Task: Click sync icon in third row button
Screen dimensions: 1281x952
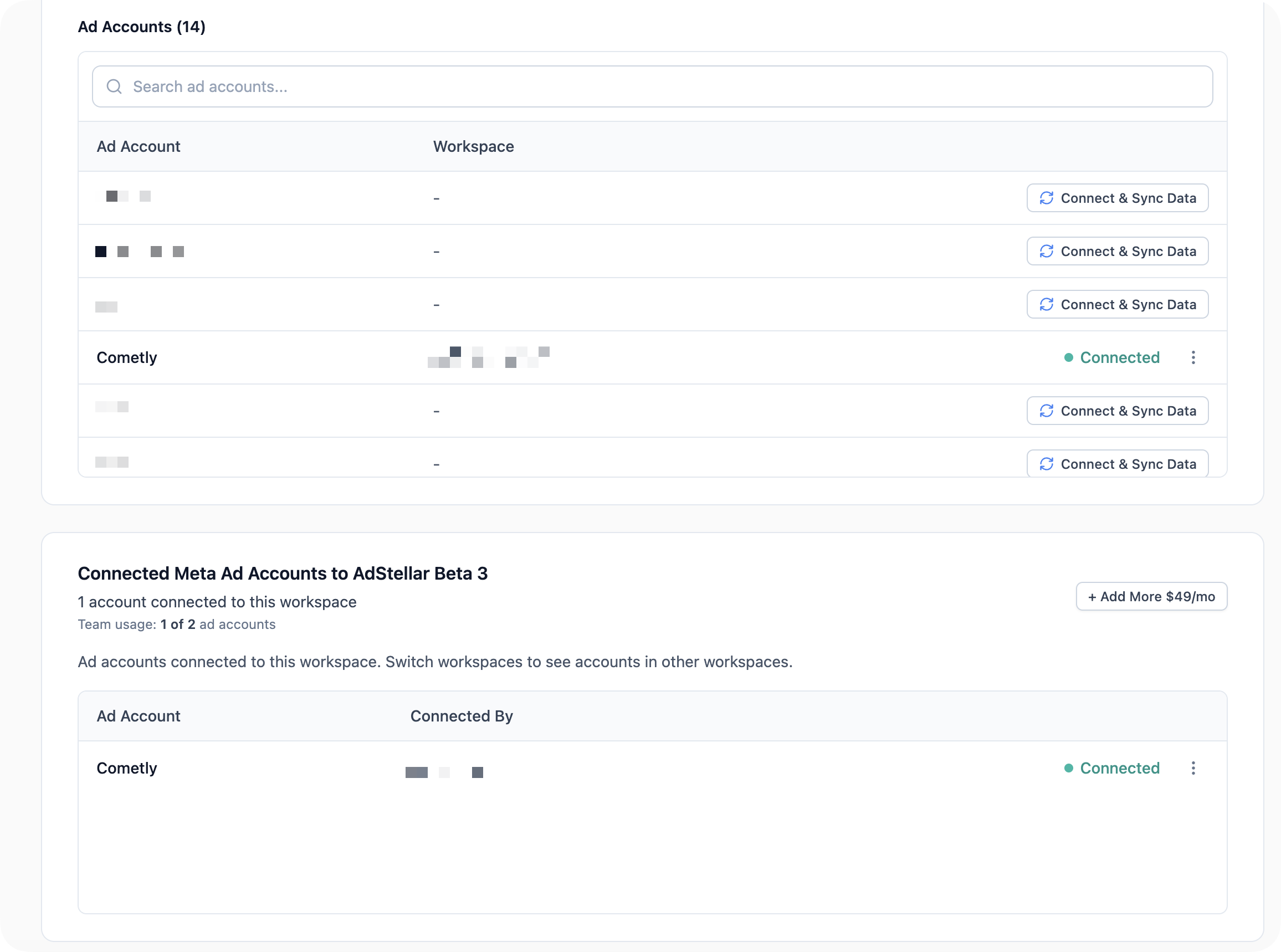Action: (1047, 304)
